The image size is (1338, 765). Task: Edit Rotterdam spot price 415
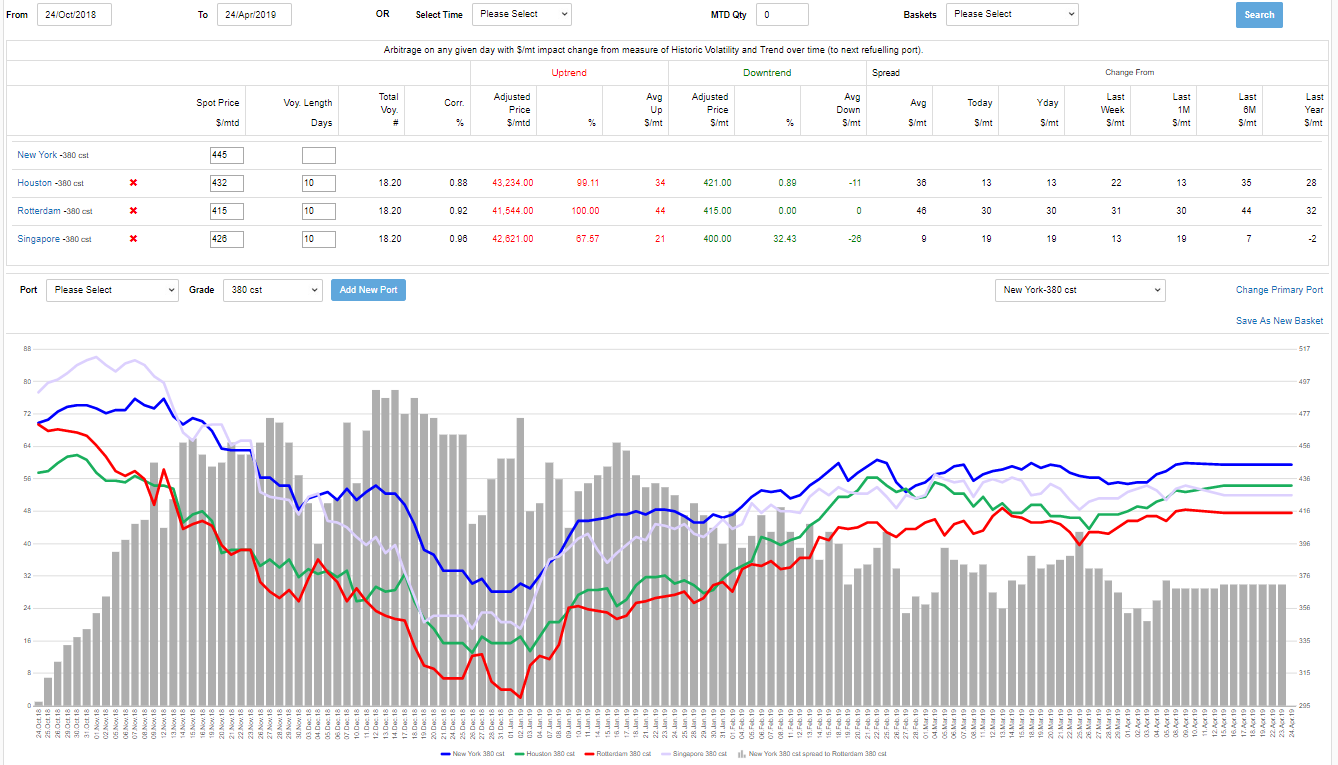(227, 211)
